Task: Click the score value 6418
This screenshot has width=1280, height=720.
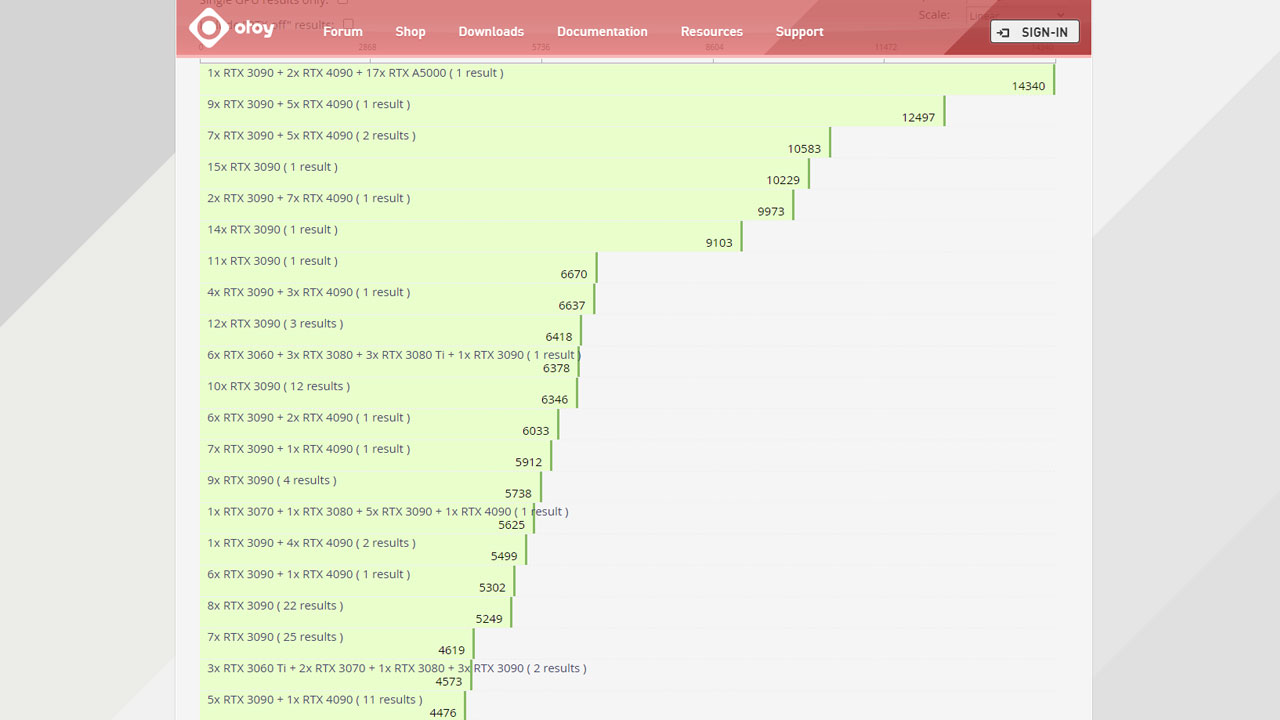Action: (x=559, y=337)
